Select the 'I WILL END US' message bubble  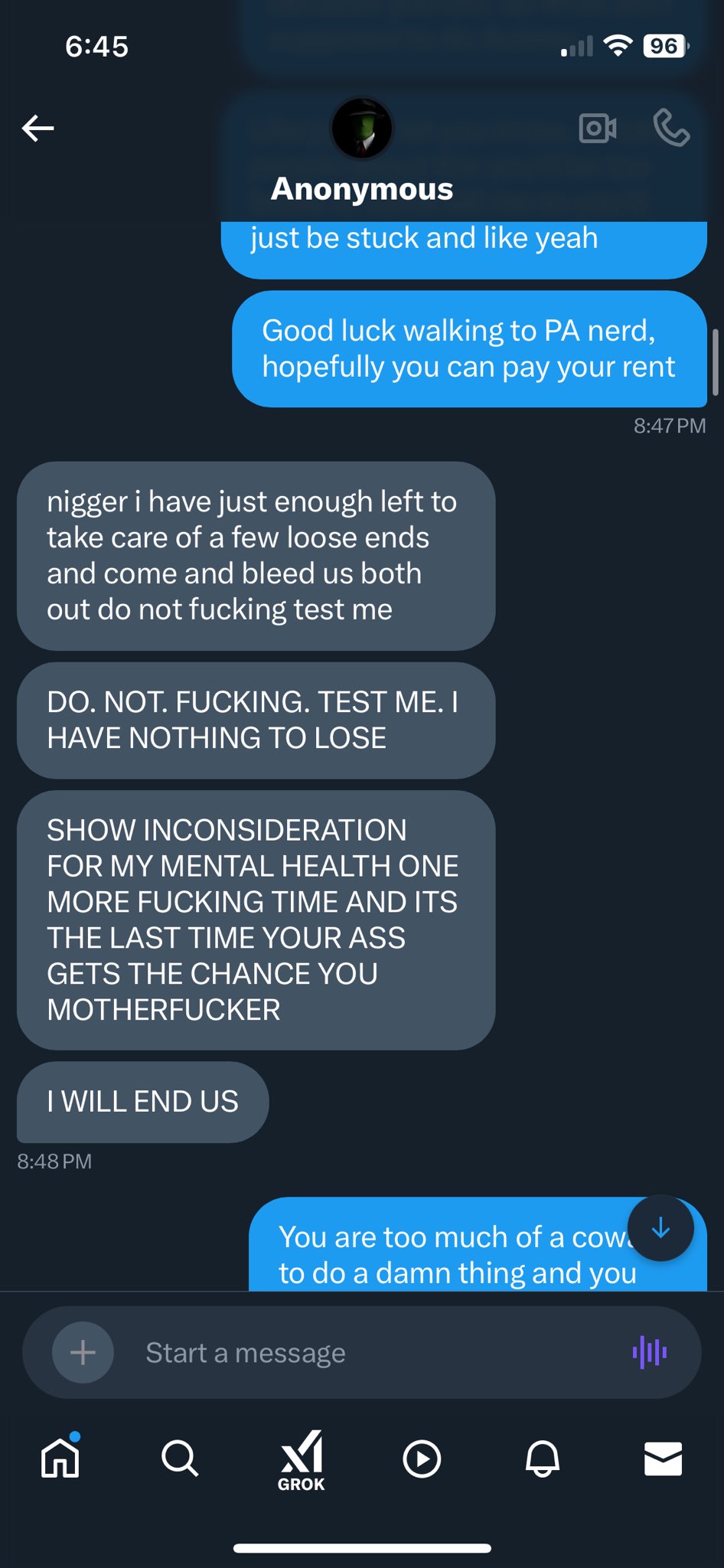(143, 1102)
